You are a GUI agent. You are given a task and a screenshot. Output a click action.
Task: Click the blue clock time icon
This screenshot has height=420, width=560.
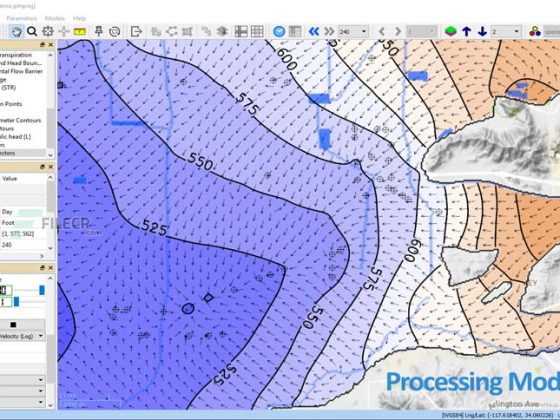coord(279,31)
